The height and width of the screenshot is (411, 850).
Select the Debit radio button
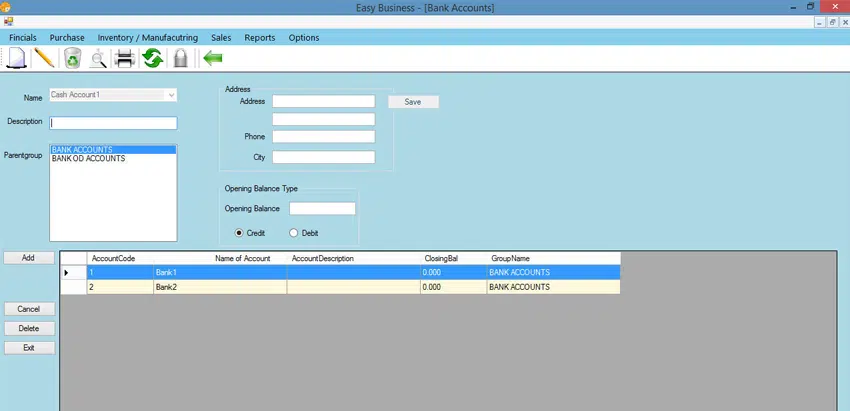[x=293, y=233]
